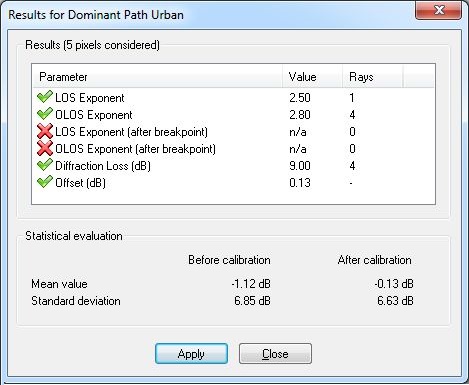Click the red cross beside LOS Exponent (after breakpoint)
This screenshot has width=469, height=385.
(x=45, y=131)
